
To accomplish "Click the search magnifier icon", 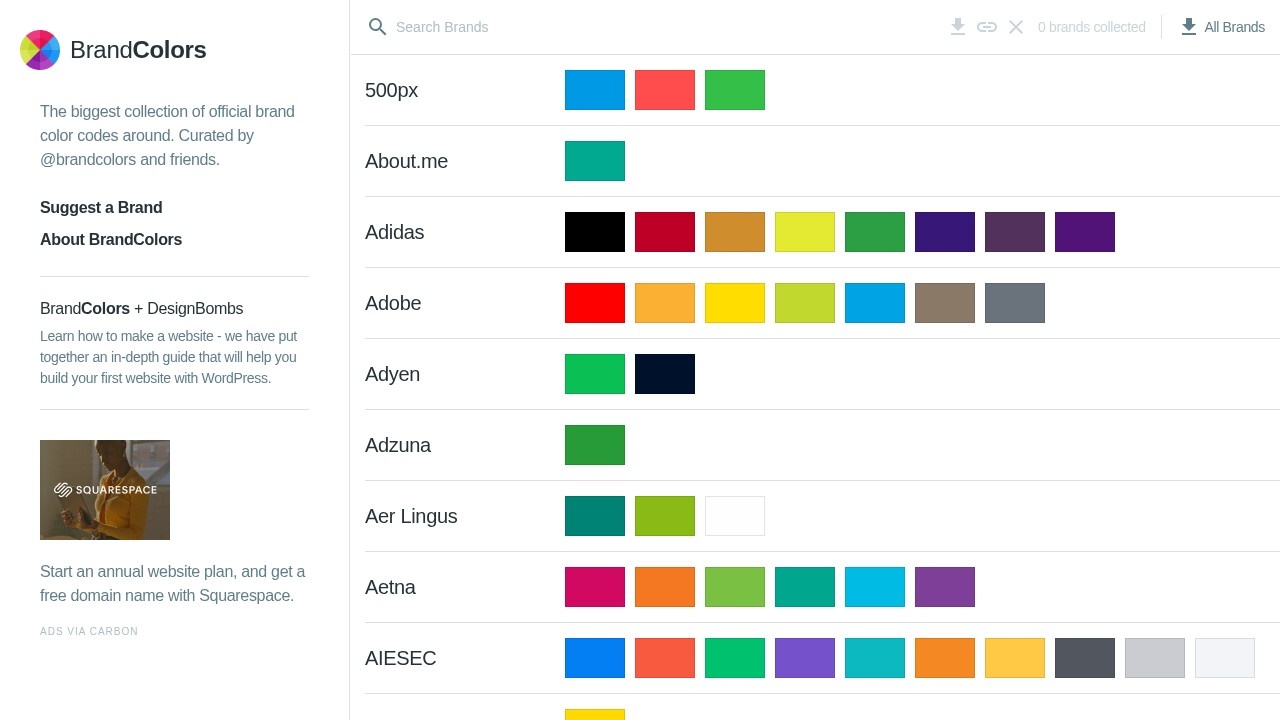I will 377,27.
